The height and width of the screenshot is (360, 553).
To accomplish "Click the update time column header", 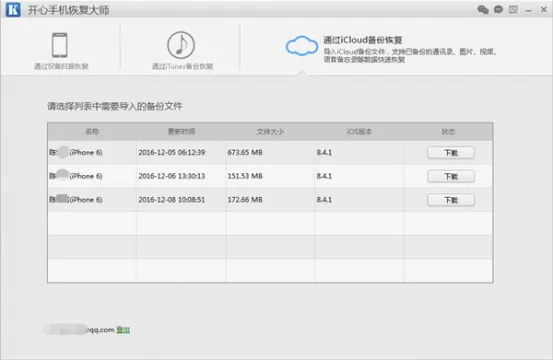I will click(181, 132).
